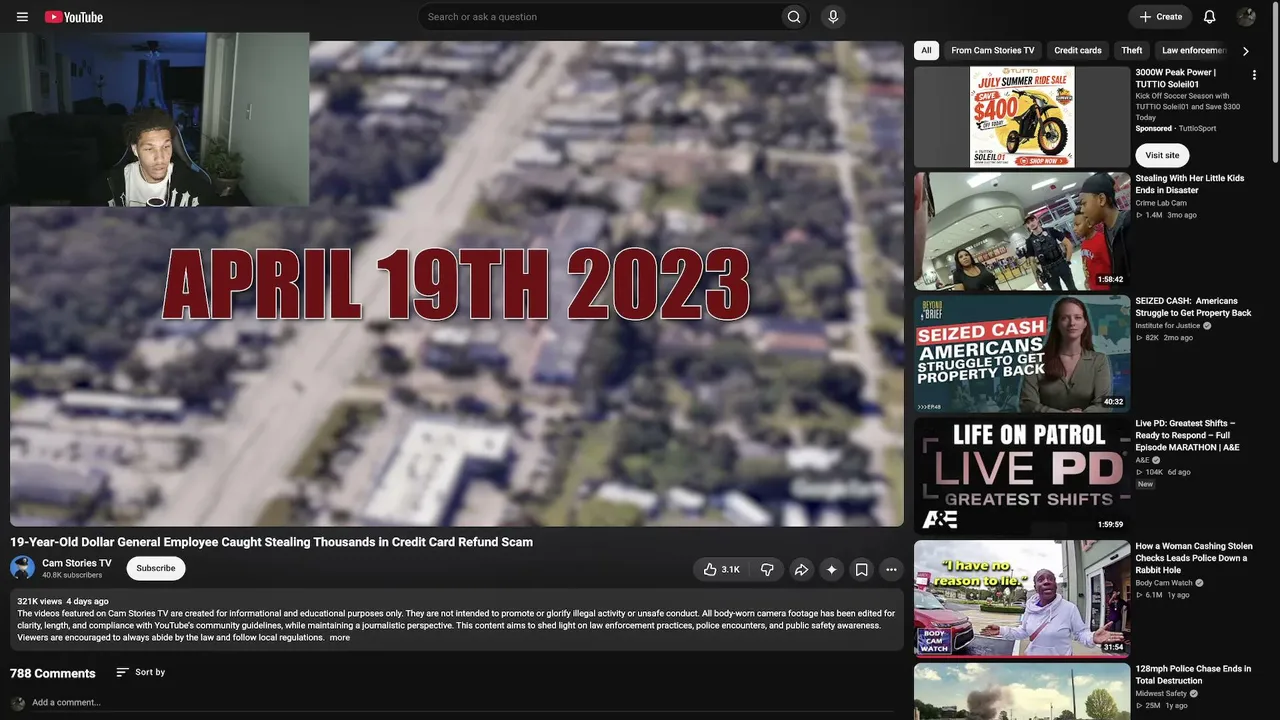
Task: Open the account avatar menu
Action: pos(1246,17)
